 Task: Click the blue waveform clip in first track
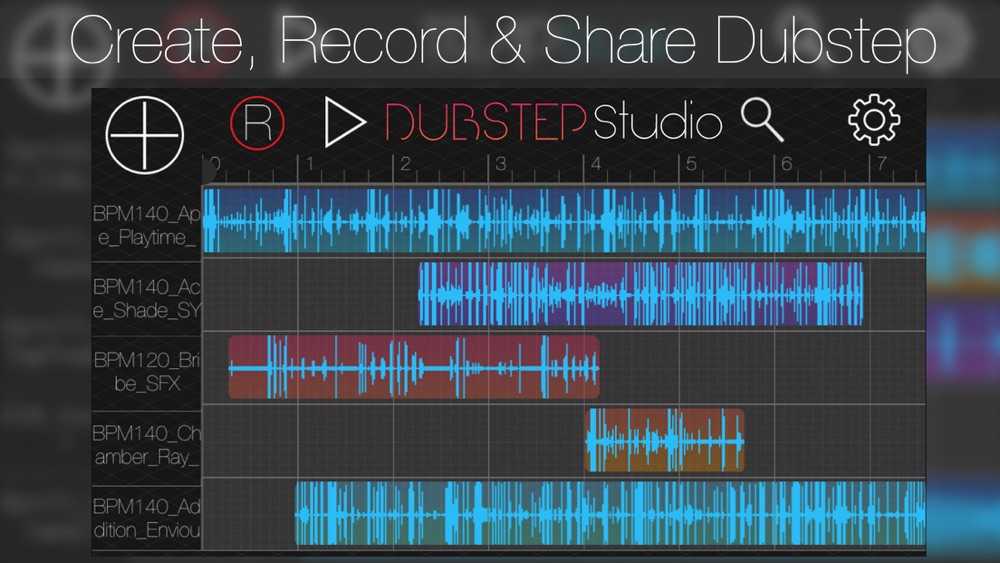pos(560,222)
